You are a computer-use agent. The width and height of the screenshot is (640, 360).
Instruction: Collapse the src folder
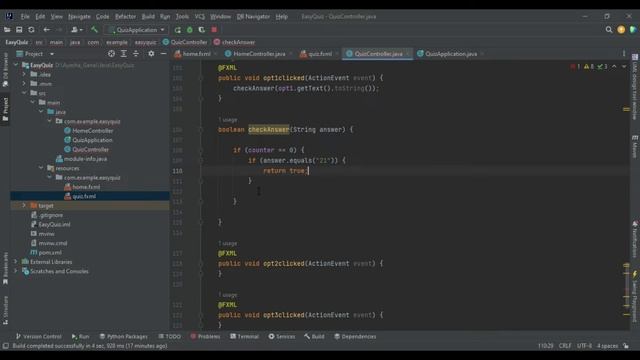[x=24, y=93]
